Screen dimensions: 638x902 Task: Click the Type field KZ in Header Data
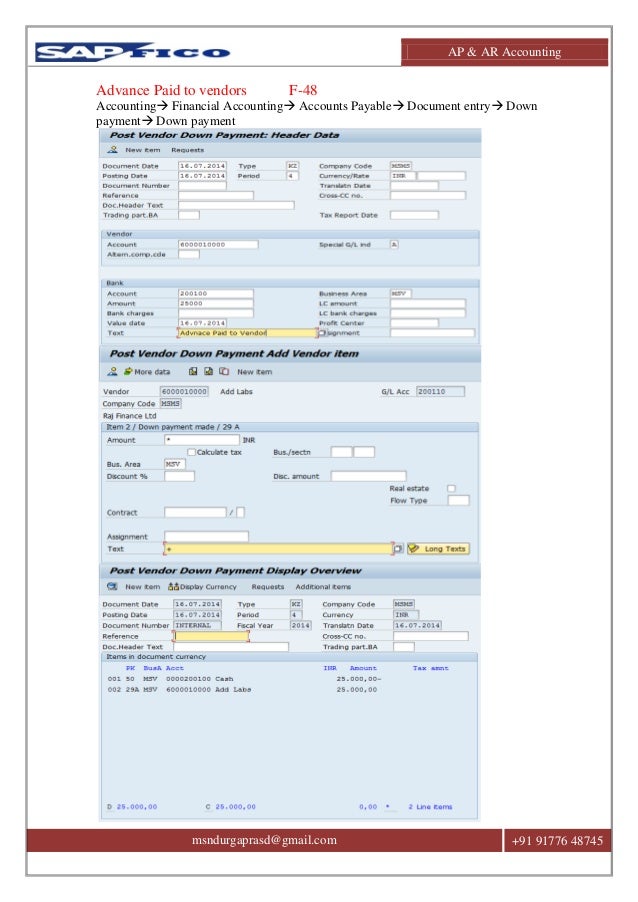pyautogui.click(x=293, y=166)
